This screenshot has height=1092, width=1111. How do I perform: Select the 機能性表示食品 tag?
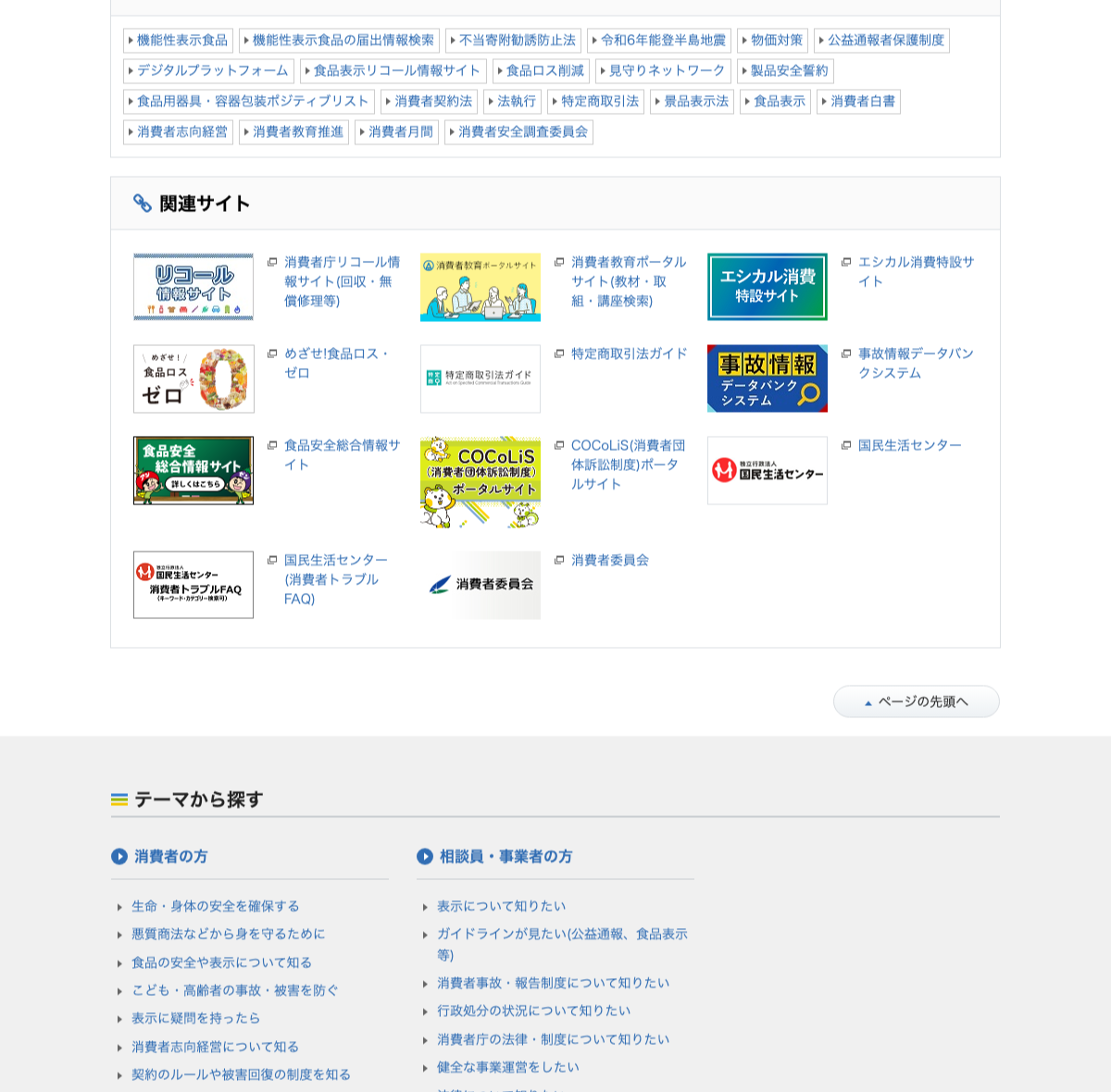(x=179, y=41)
